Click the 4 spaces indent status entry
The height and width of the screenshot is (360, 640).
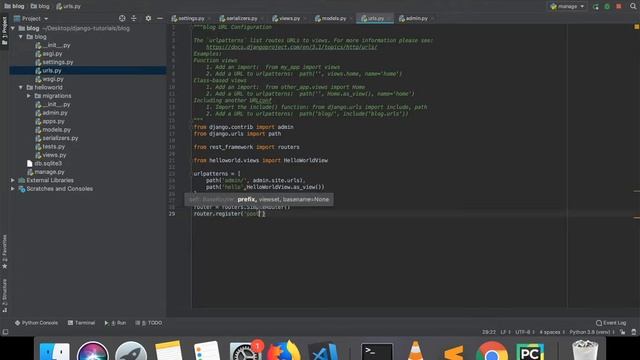pos(551,332)
